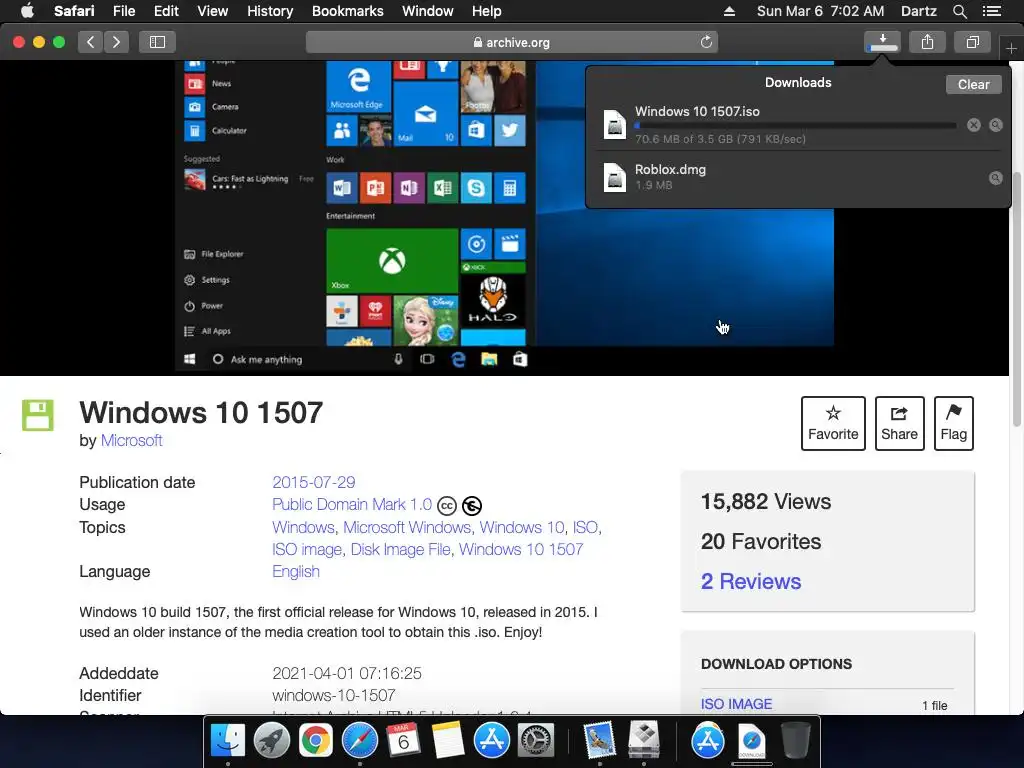Click the Windows 10 1507.iso file icon
1024x768 pixels.
(615, 124)
